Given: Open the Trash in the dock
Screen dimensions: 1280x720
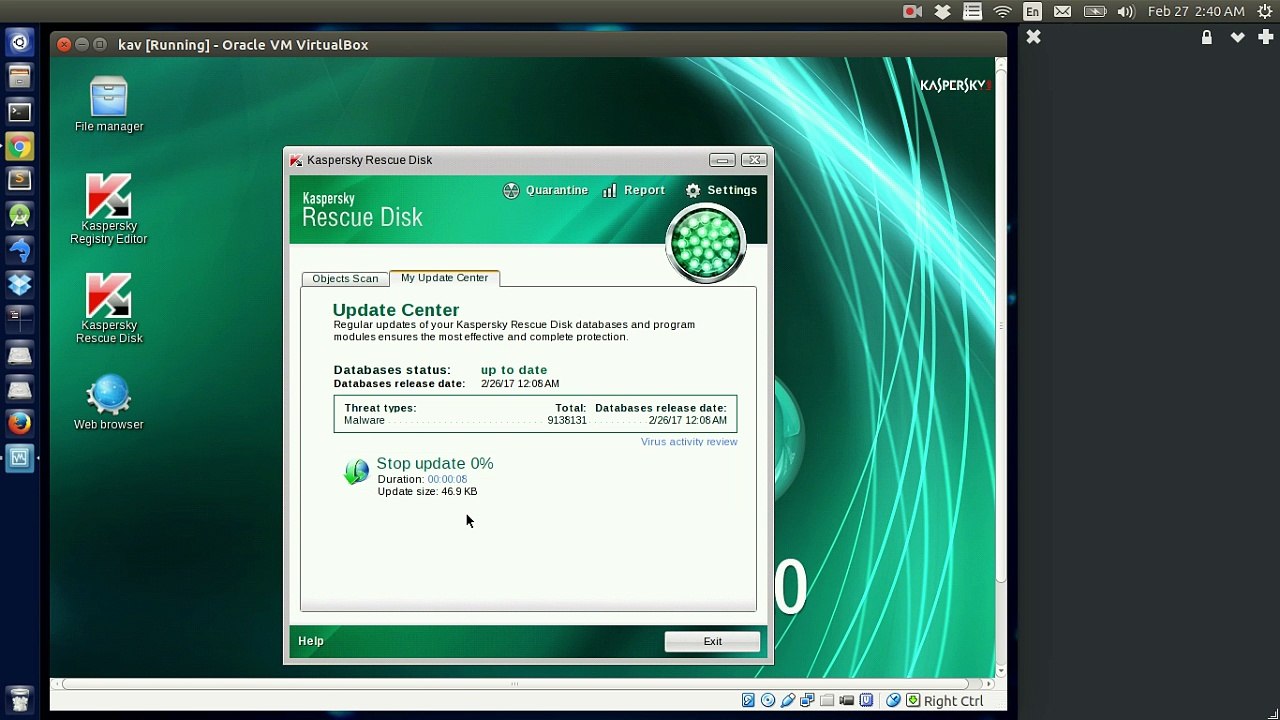Looking at the screenshot, I should click(x=19, y=698).
